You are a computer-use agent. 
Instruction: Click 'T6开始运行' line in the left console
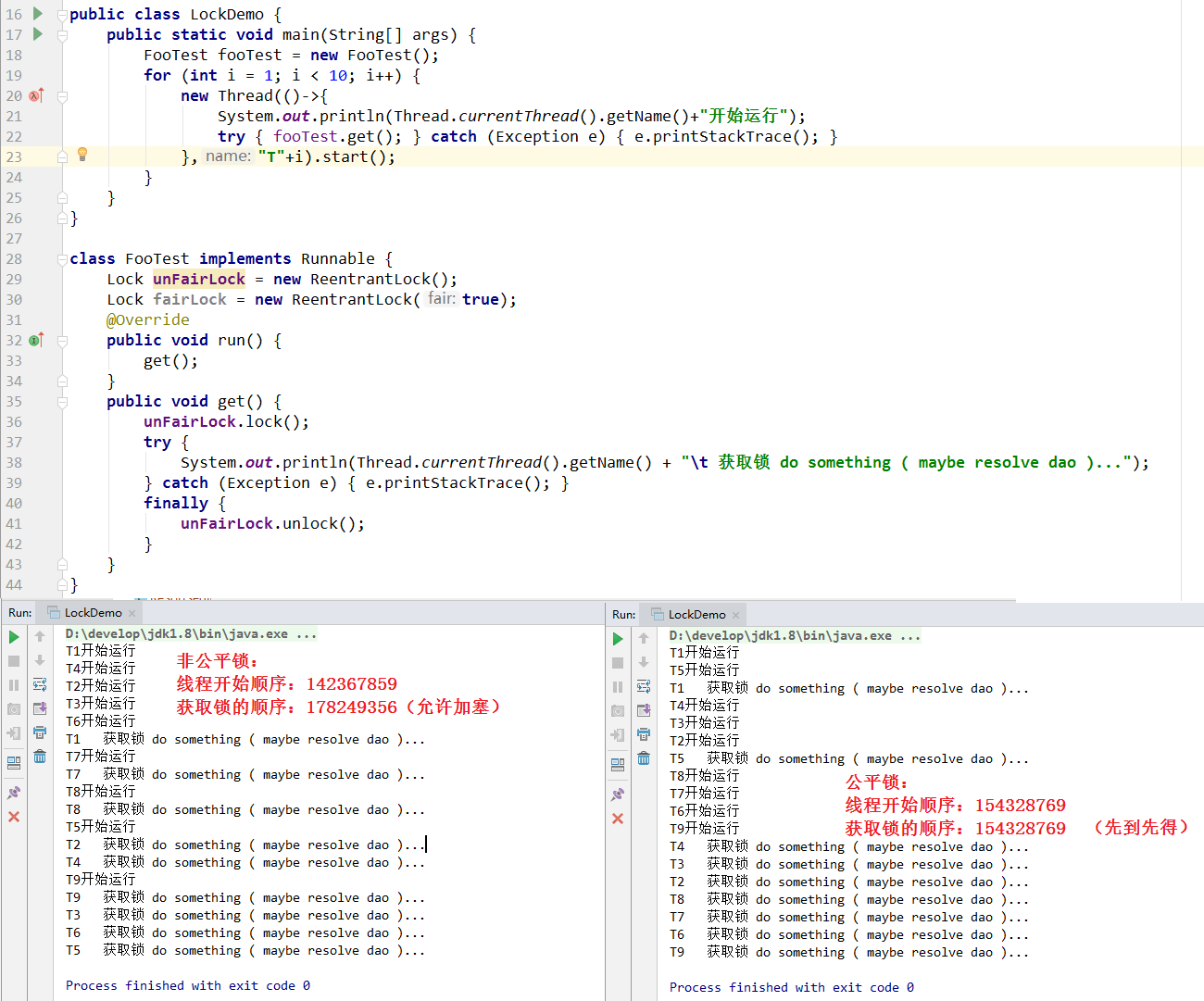[101, 721]
